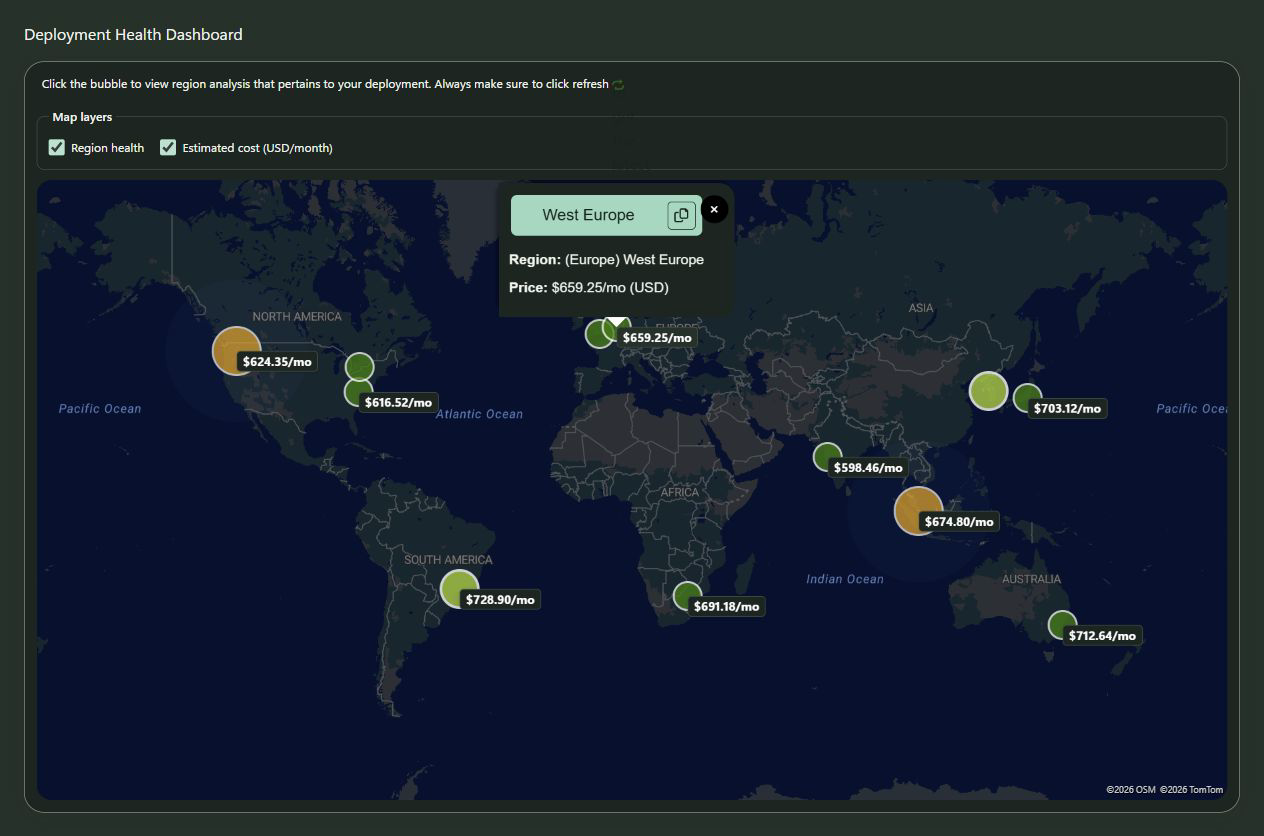Click the $691.18/mo price label
Screen dimensions: 1264x836
pos(726,607)
